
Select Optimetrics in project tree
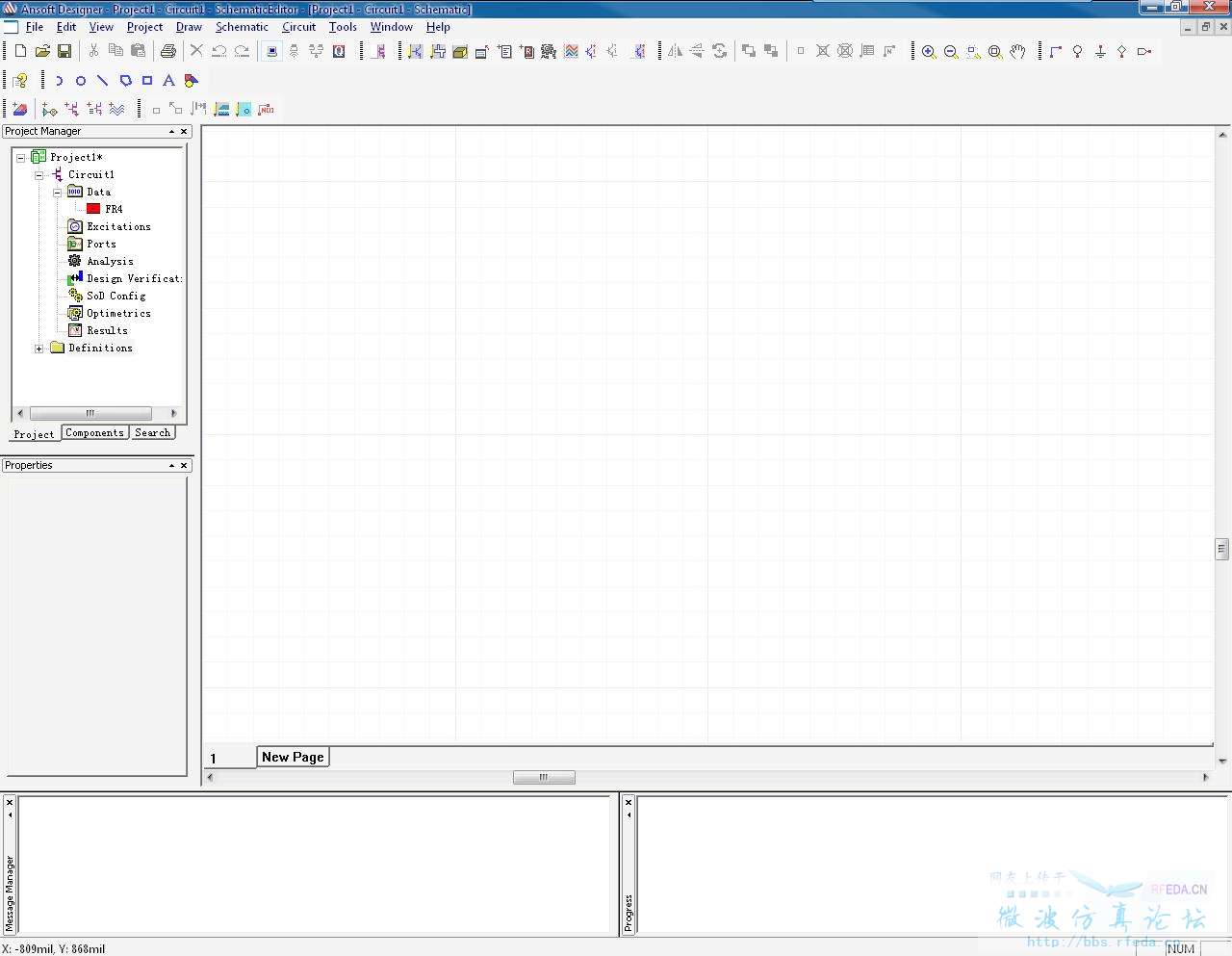pyautogui.click(x=118, y=313)
